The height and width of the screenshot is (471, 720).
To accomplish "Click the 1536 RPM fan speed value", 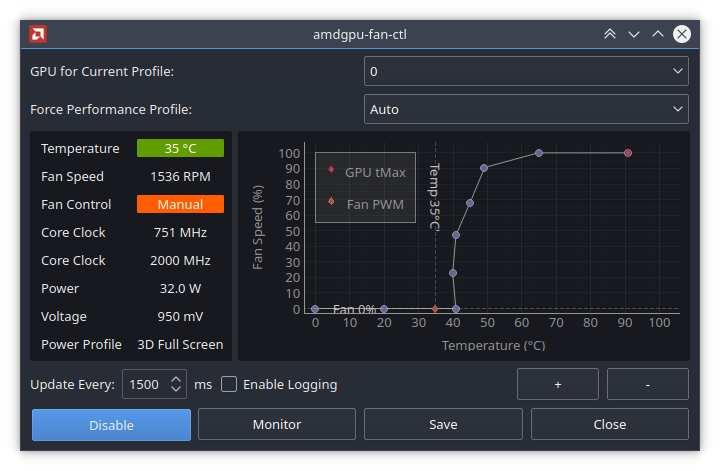I will click(180, 176).
